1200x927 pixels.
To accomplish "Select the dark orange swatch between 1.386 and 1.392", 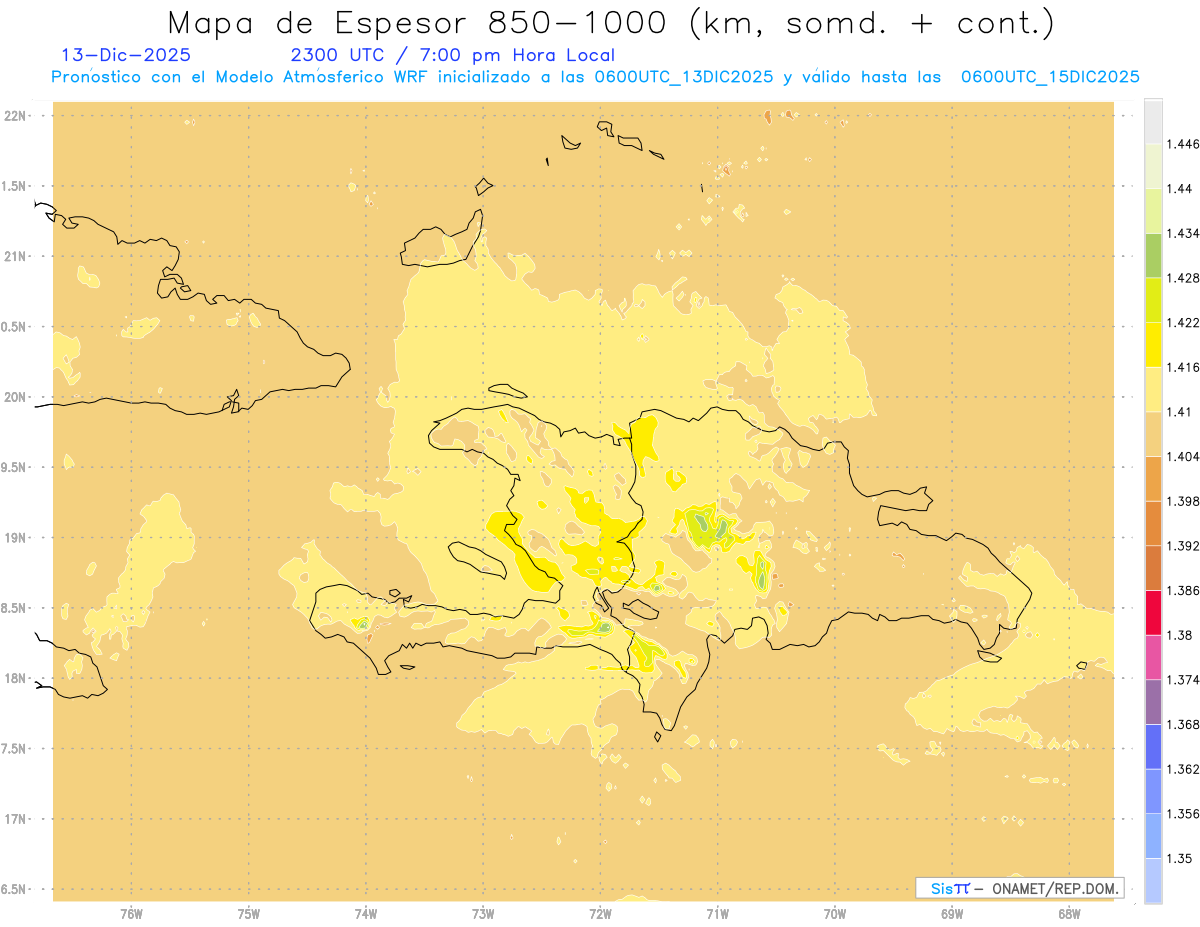I will click(1153, 568).
